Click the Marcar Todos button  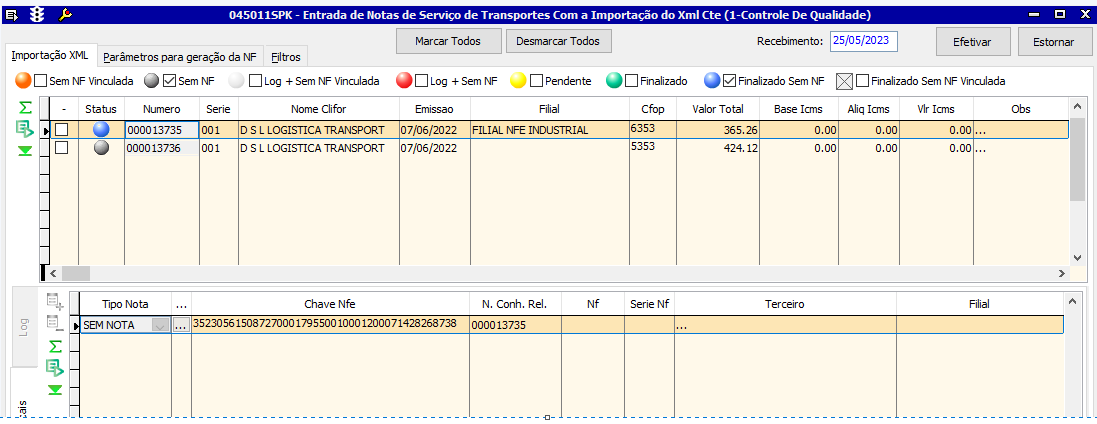(448, 41)
